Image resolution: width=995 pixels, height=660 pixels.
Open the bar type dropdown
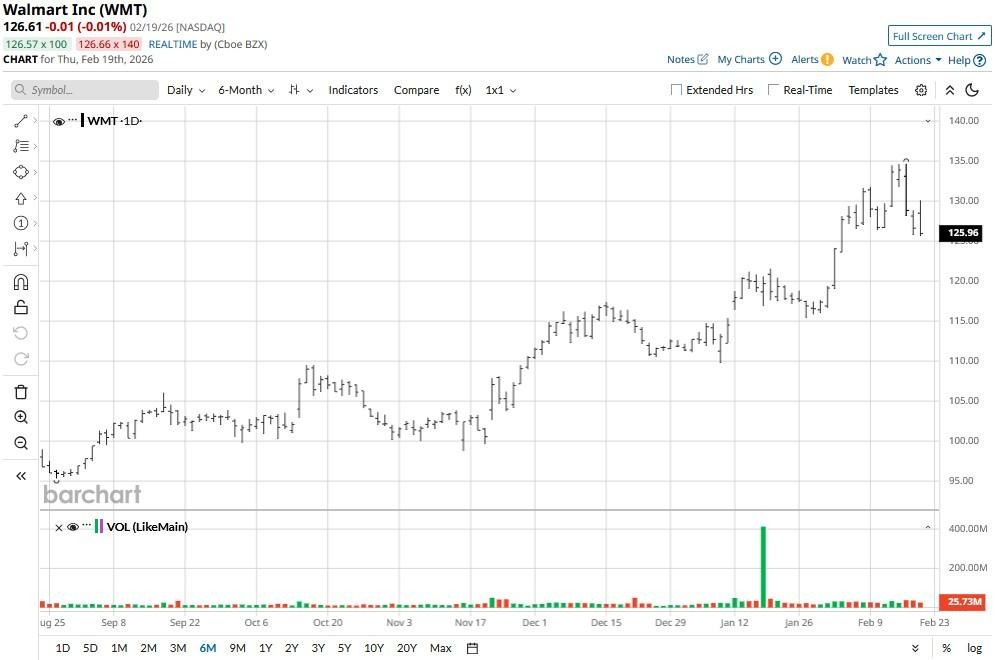[x=301, y=90]
